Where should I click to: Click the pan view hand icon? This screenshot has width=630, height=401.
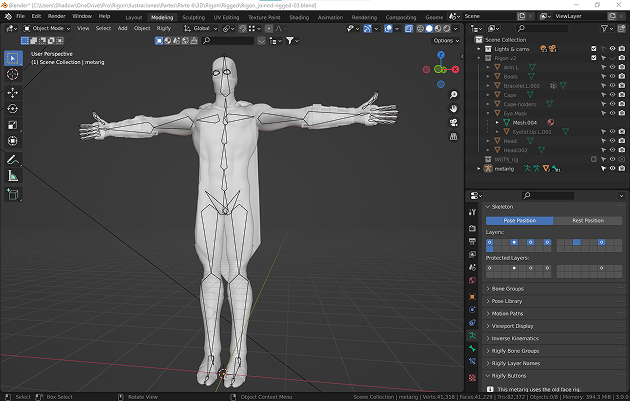453,108
